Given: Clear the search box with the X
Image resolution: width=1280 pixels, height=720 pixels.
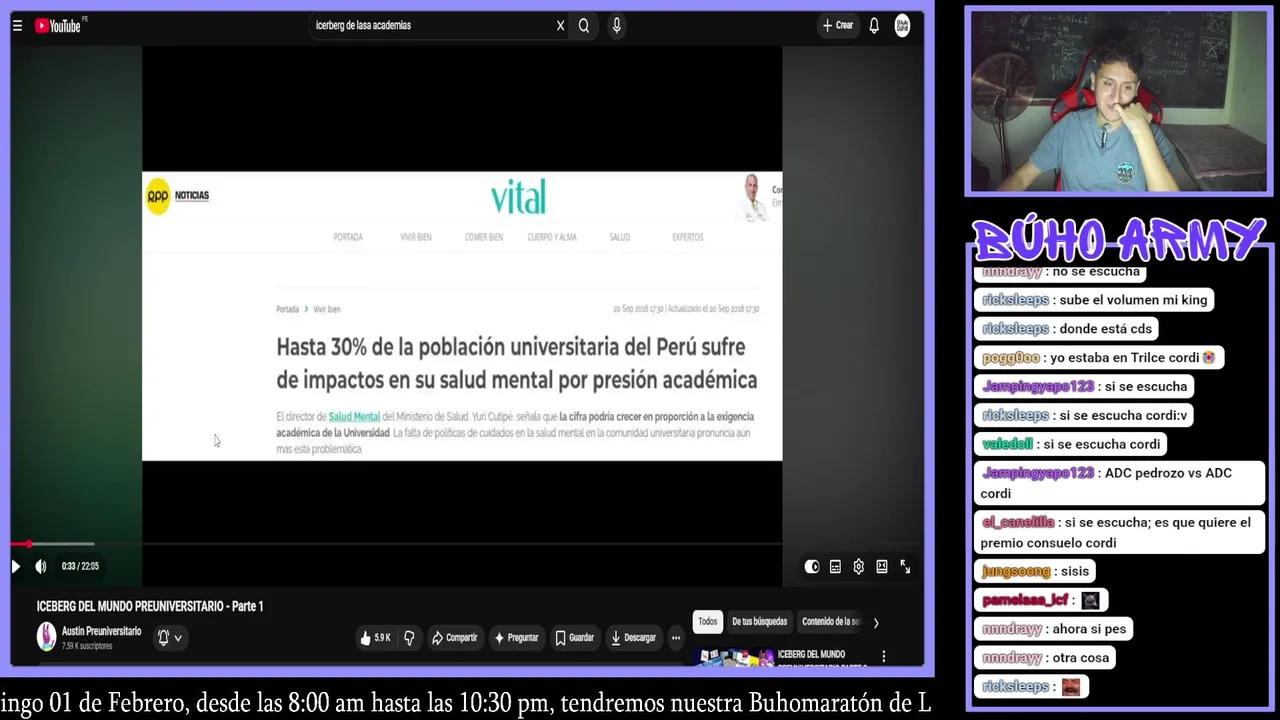Looking at the screenshot, I should (560, 26).
